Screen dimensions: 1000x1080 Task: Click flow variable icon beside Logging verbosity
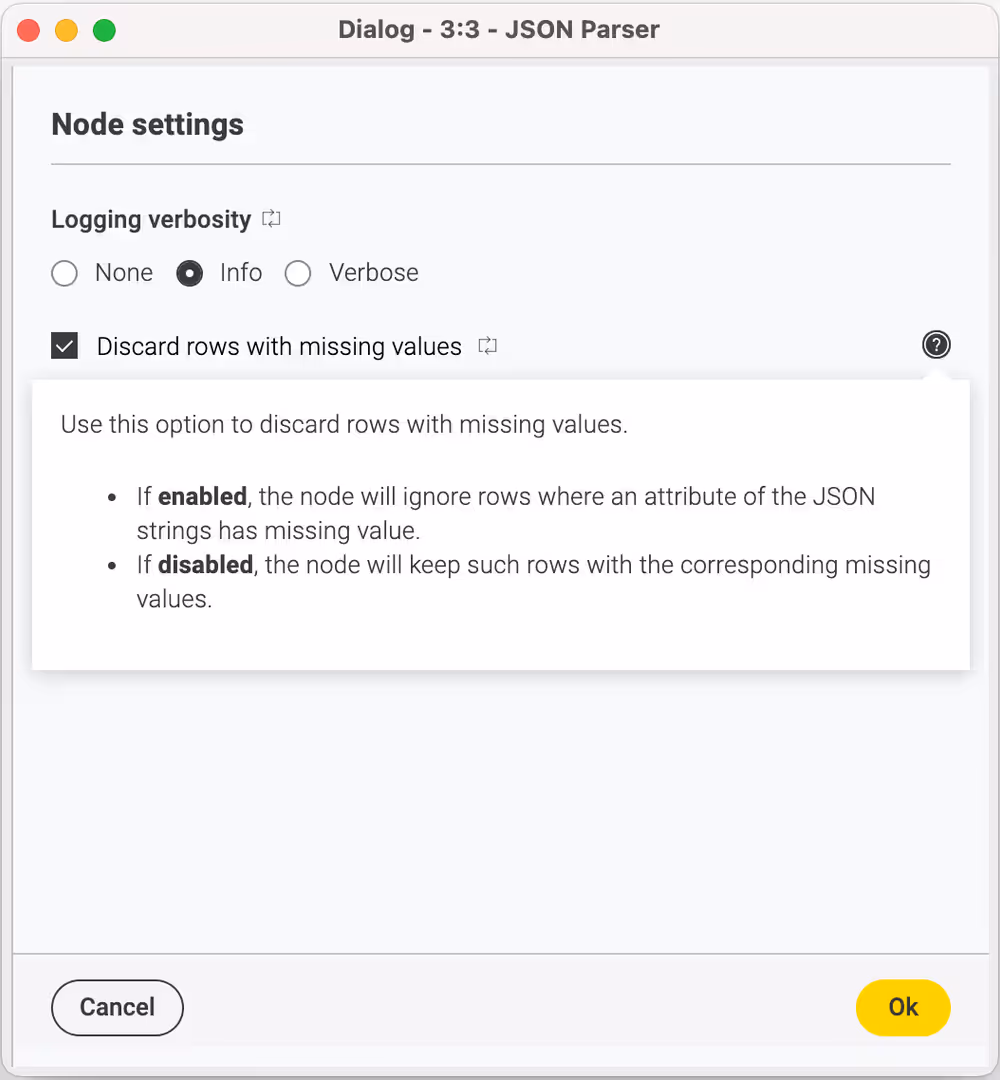coord(272,219)
